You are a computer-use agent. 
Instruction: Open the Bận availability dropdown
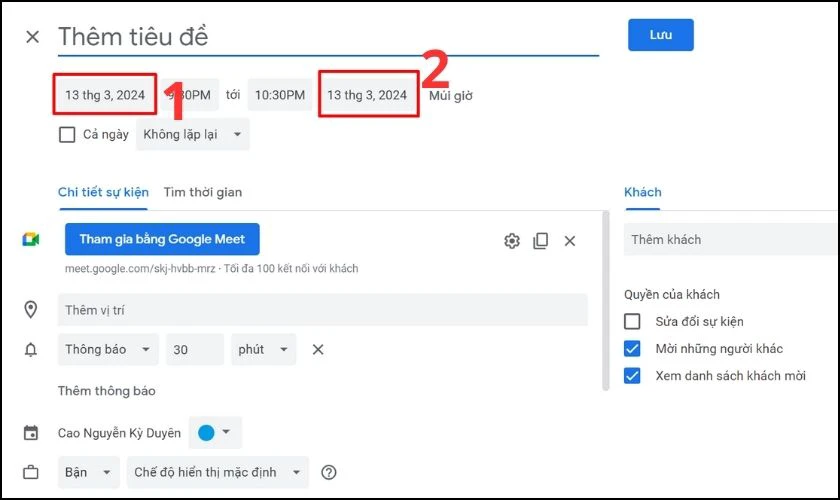tap(88, 472)
